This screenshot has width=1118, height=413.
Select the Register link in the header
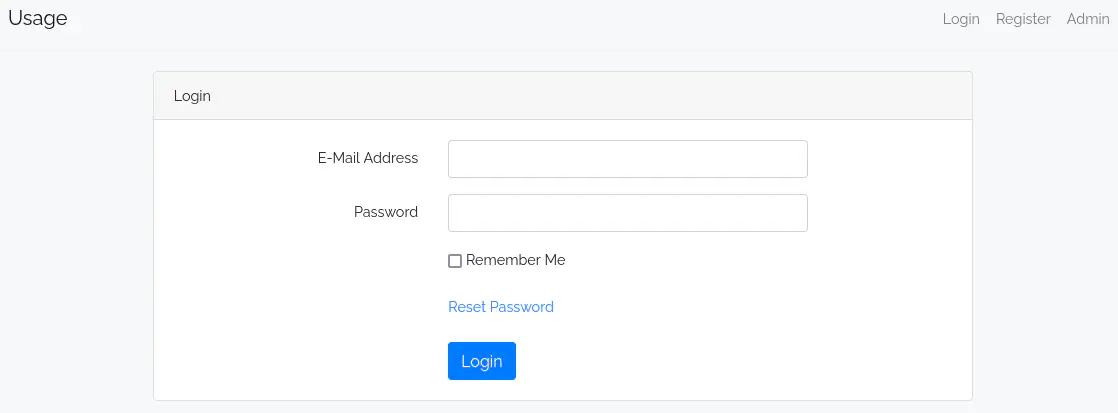[x=1023, y=19]
